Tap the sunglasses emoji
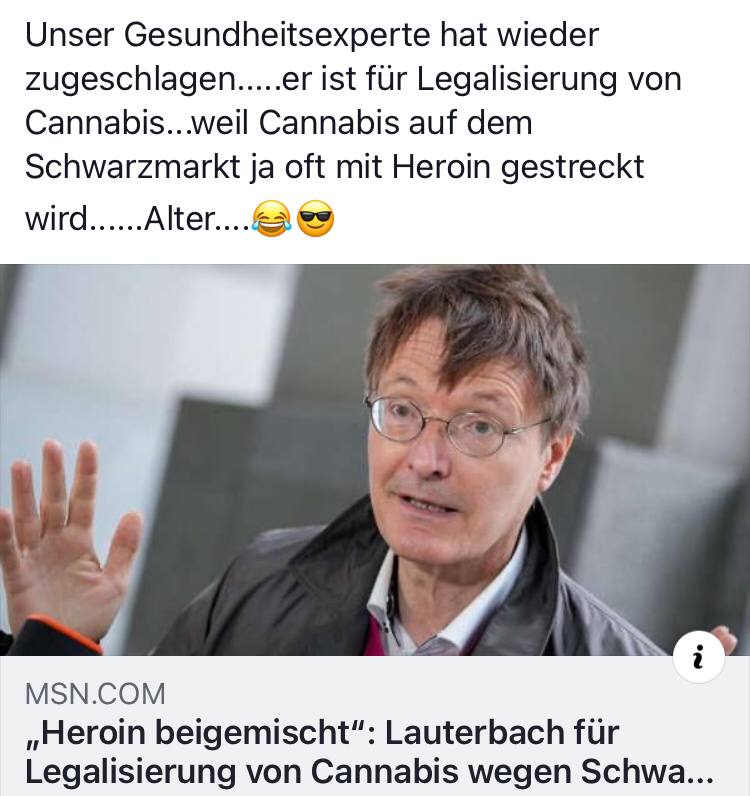The width and height of the screenshot is (750, 796). [315, 218]
